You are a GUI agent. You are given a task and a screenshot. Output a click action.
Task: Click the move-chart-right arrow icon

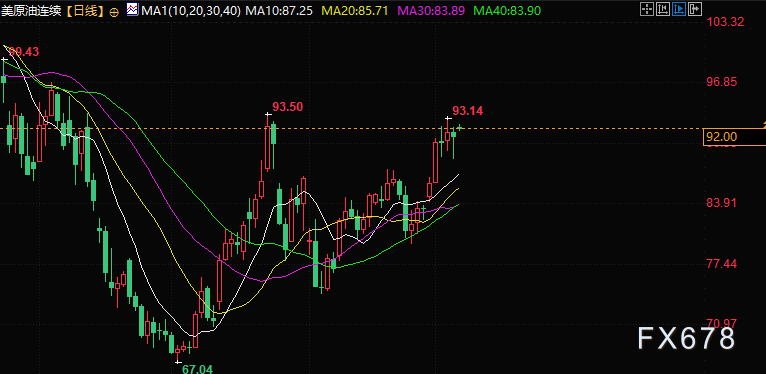(x=695, y=9)
